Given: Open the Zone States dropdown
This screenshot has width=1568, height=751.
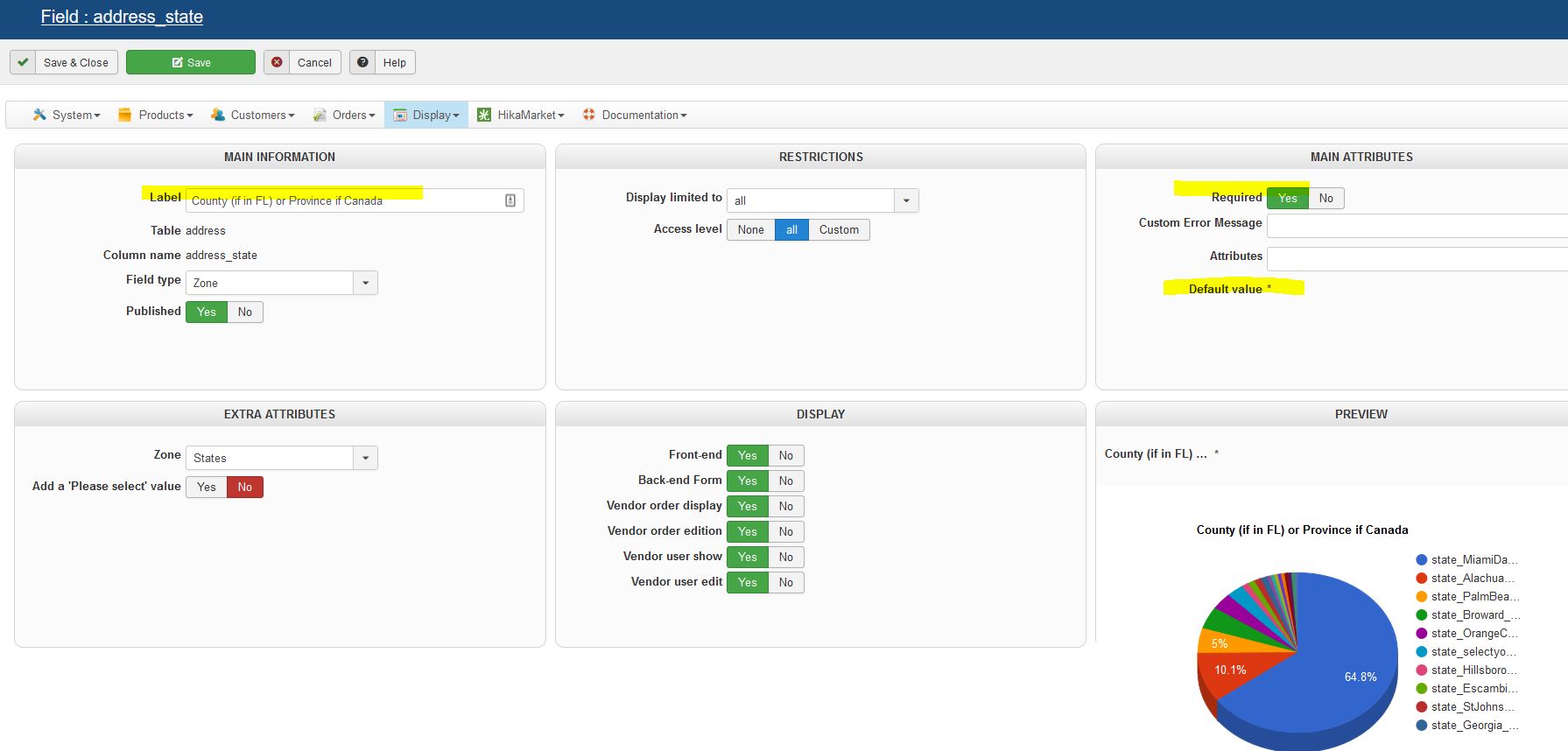Looking at the screenshot, I should (282, 458).
